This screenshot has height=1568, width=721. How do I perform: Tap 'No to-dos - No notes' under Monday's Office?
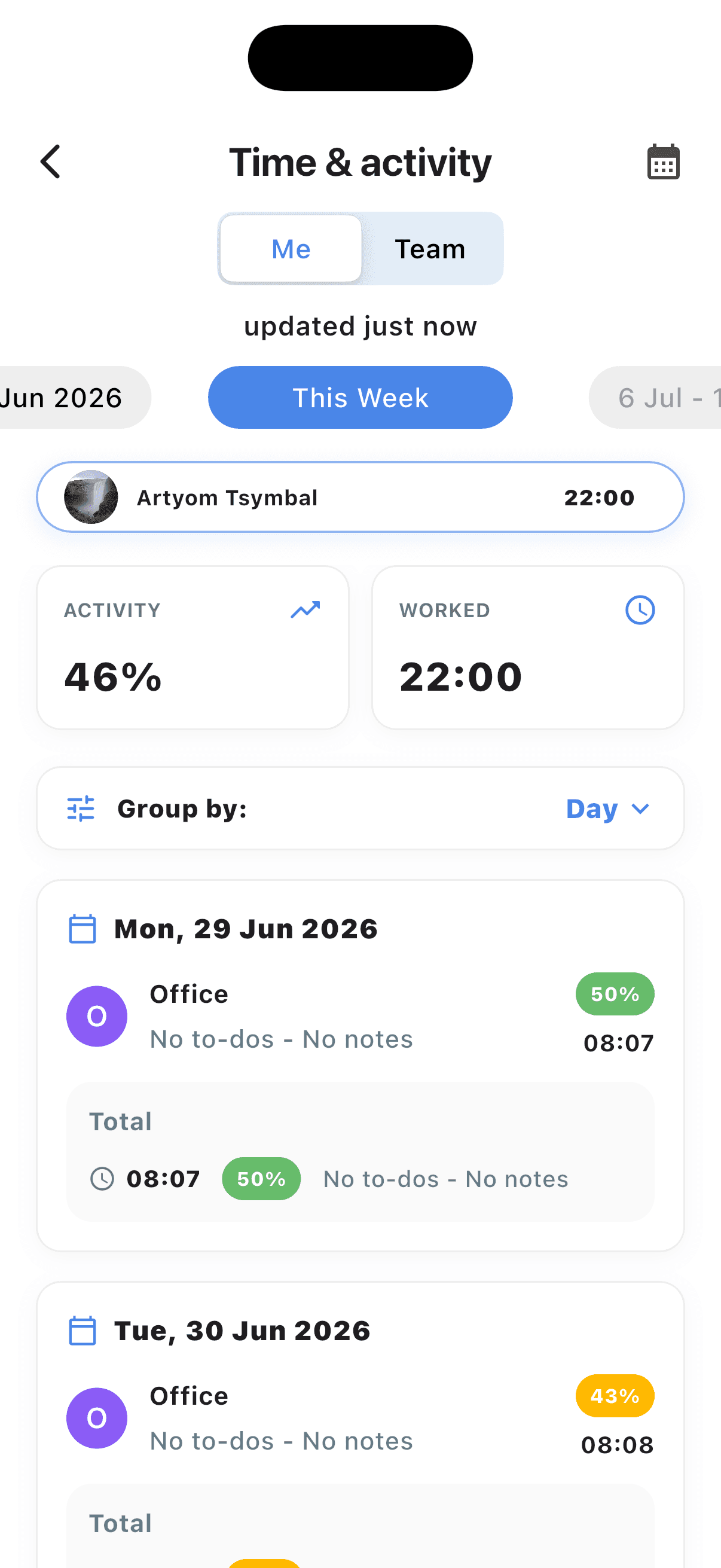282,1039
